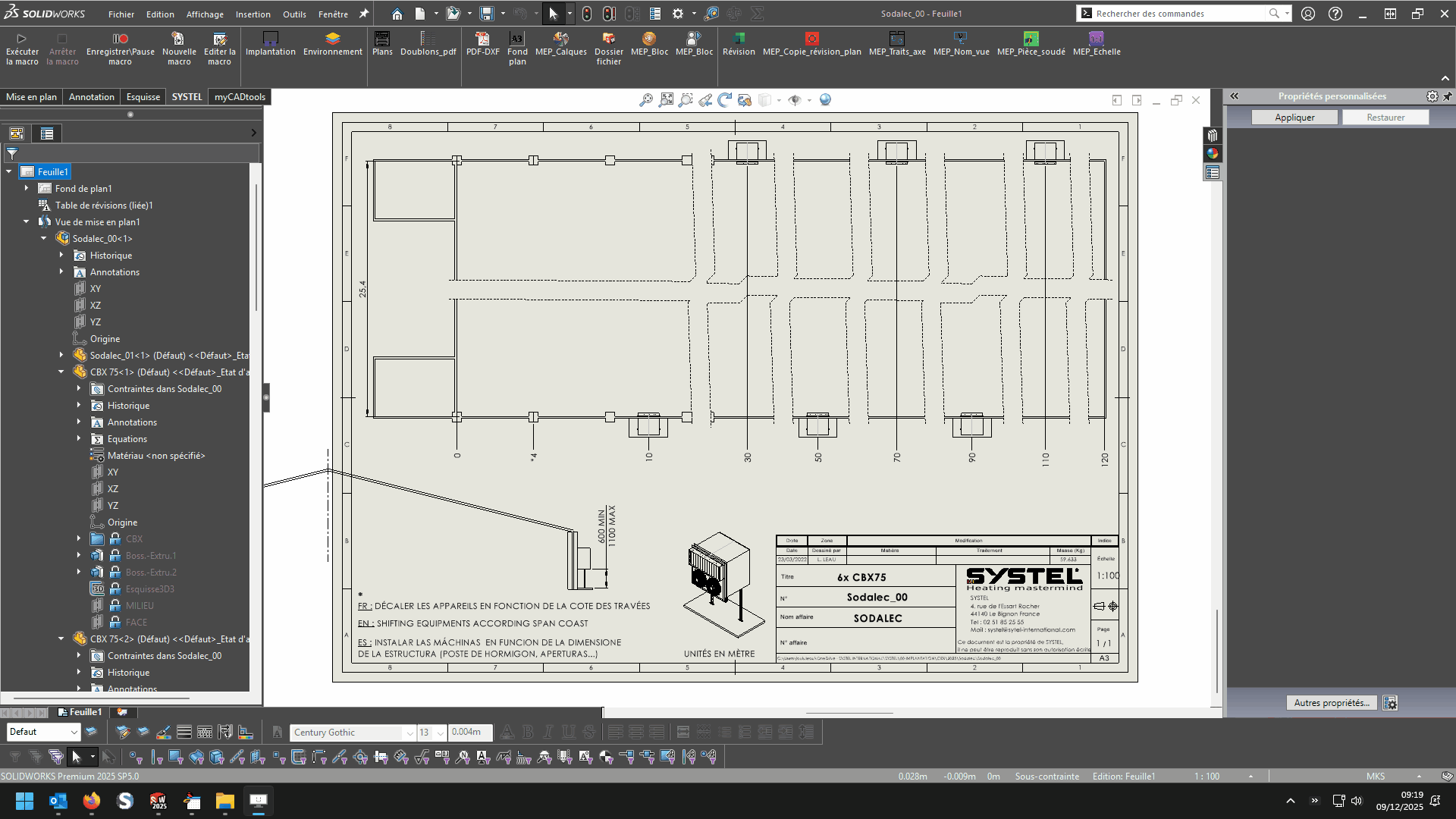
Task: Click the zoom to fit icon
Action: coord(666,100)
